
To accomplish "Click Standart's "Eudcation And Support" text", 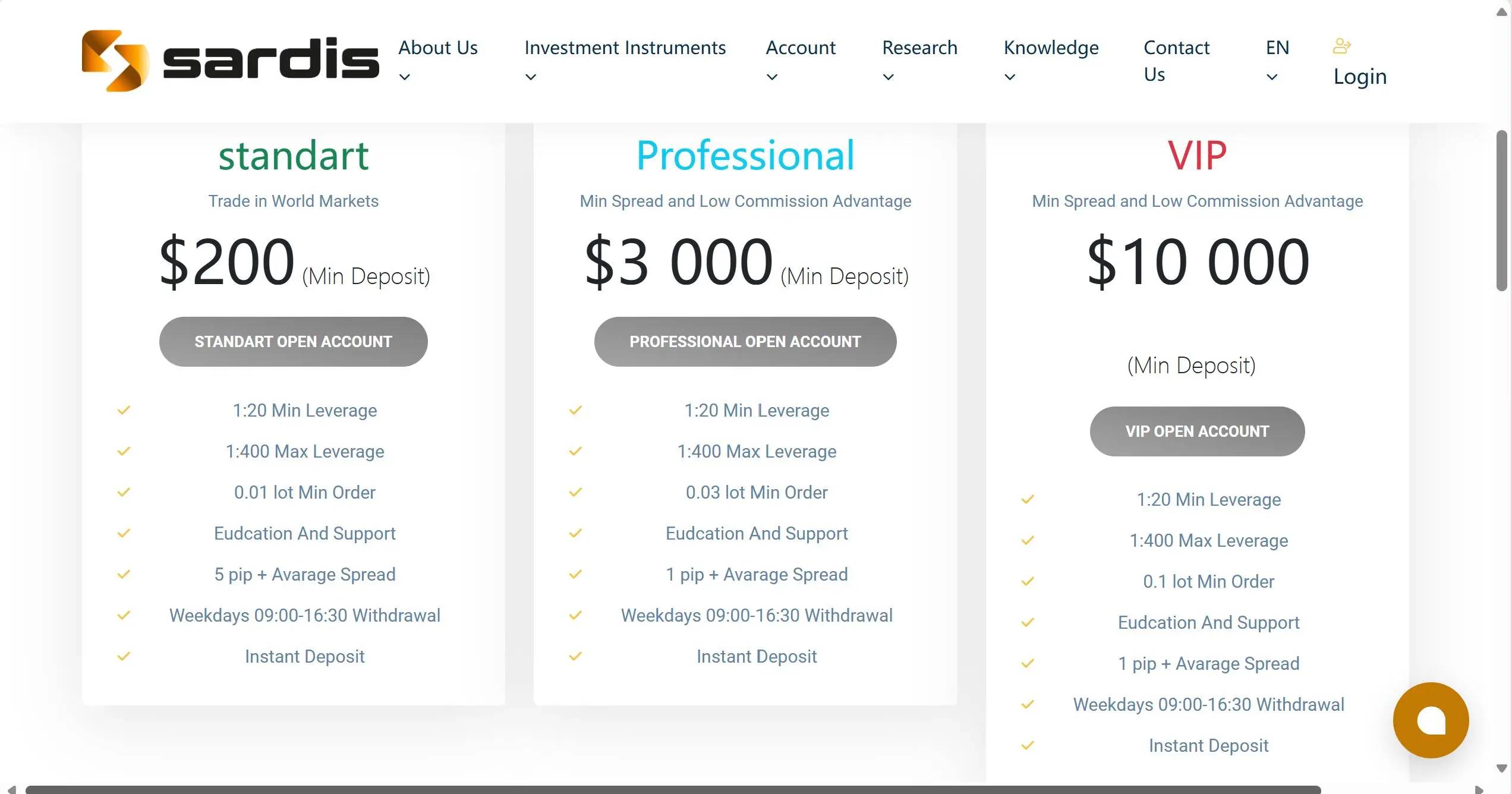I will pos(305,534).
